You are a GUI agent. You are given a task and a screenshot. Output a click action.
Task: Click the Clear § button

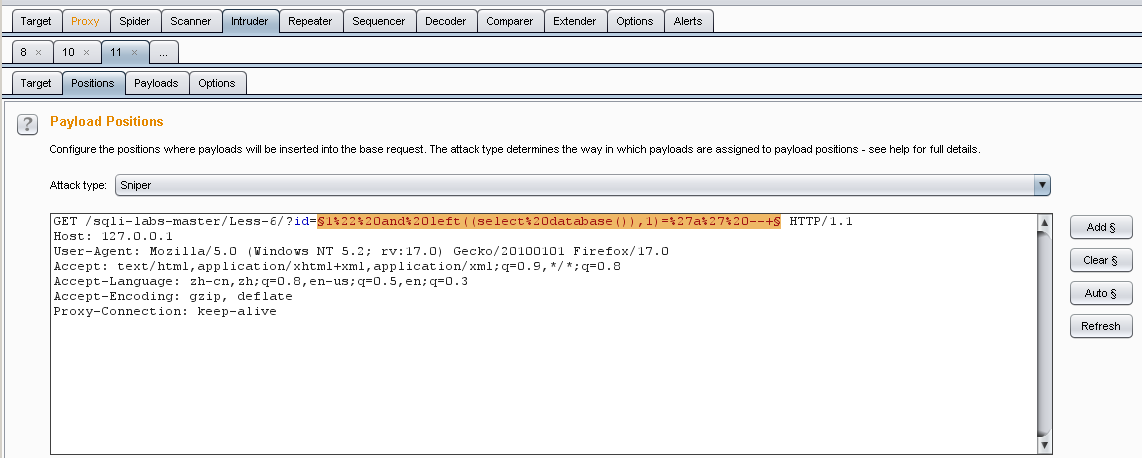pyautogui.click(x=1101, y=260)
